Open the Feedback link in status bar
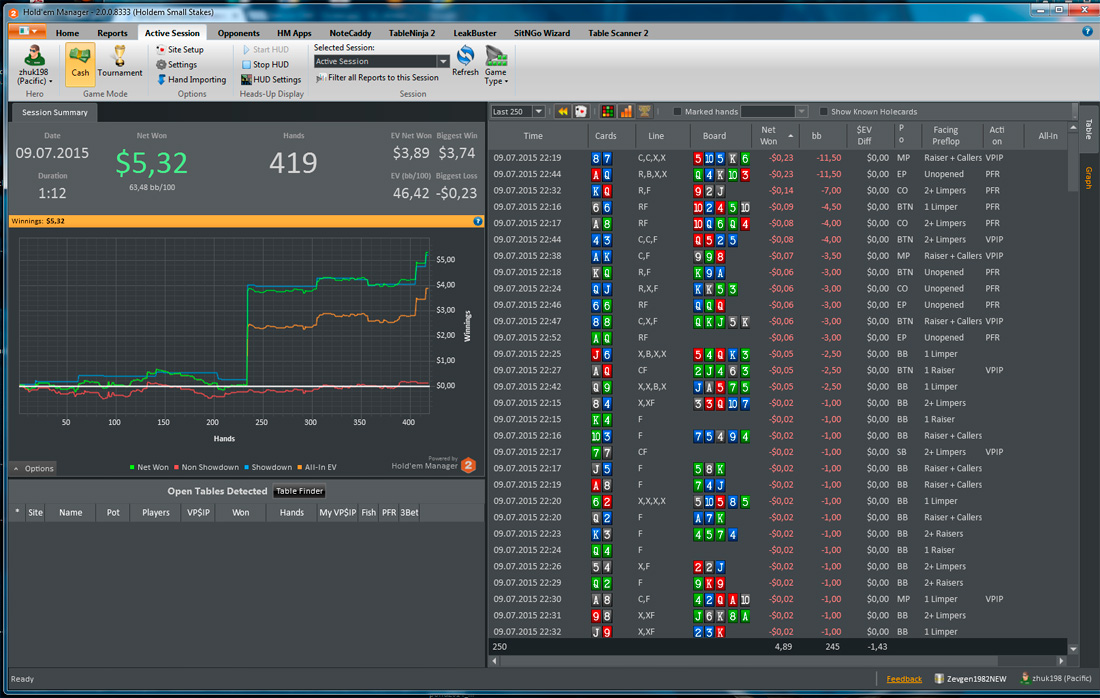The height and width of the screenshot is (698, 1100). tap(904, 679)
